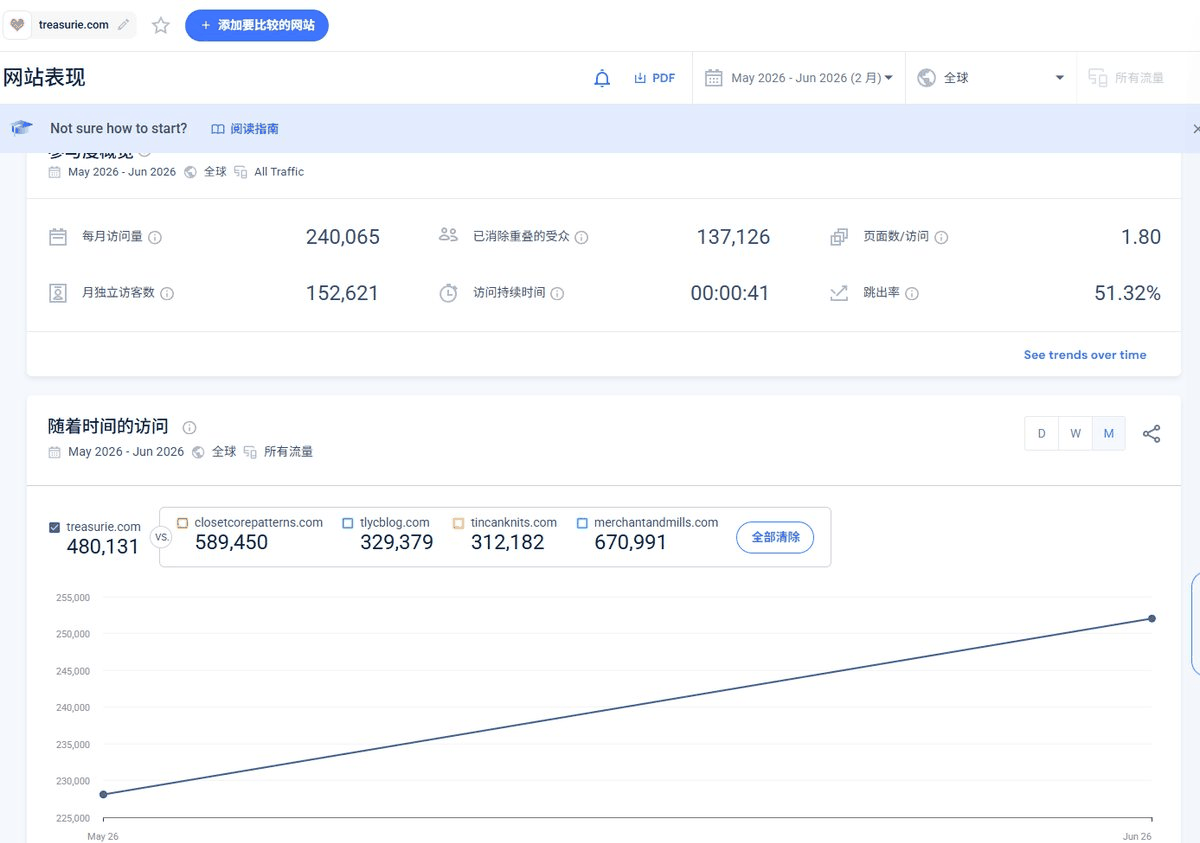Click the 329,379 tlycblog value
This screenshot has height=843, width=1200.
(397, 542)
